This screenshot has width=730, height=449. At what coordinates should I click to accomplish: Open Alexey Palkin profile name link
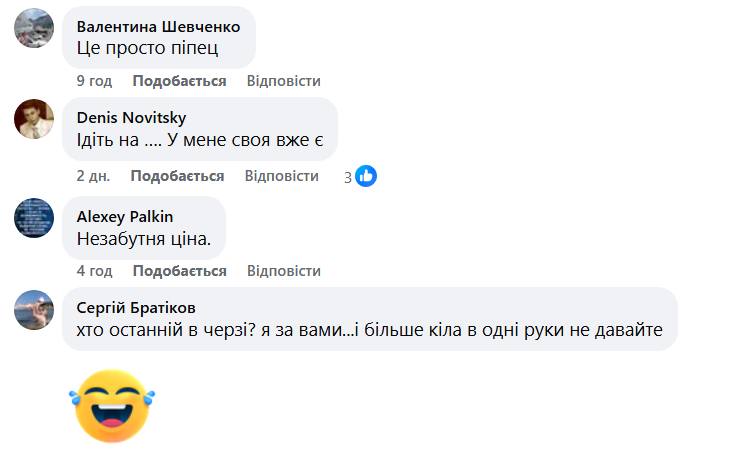(125, 217)
